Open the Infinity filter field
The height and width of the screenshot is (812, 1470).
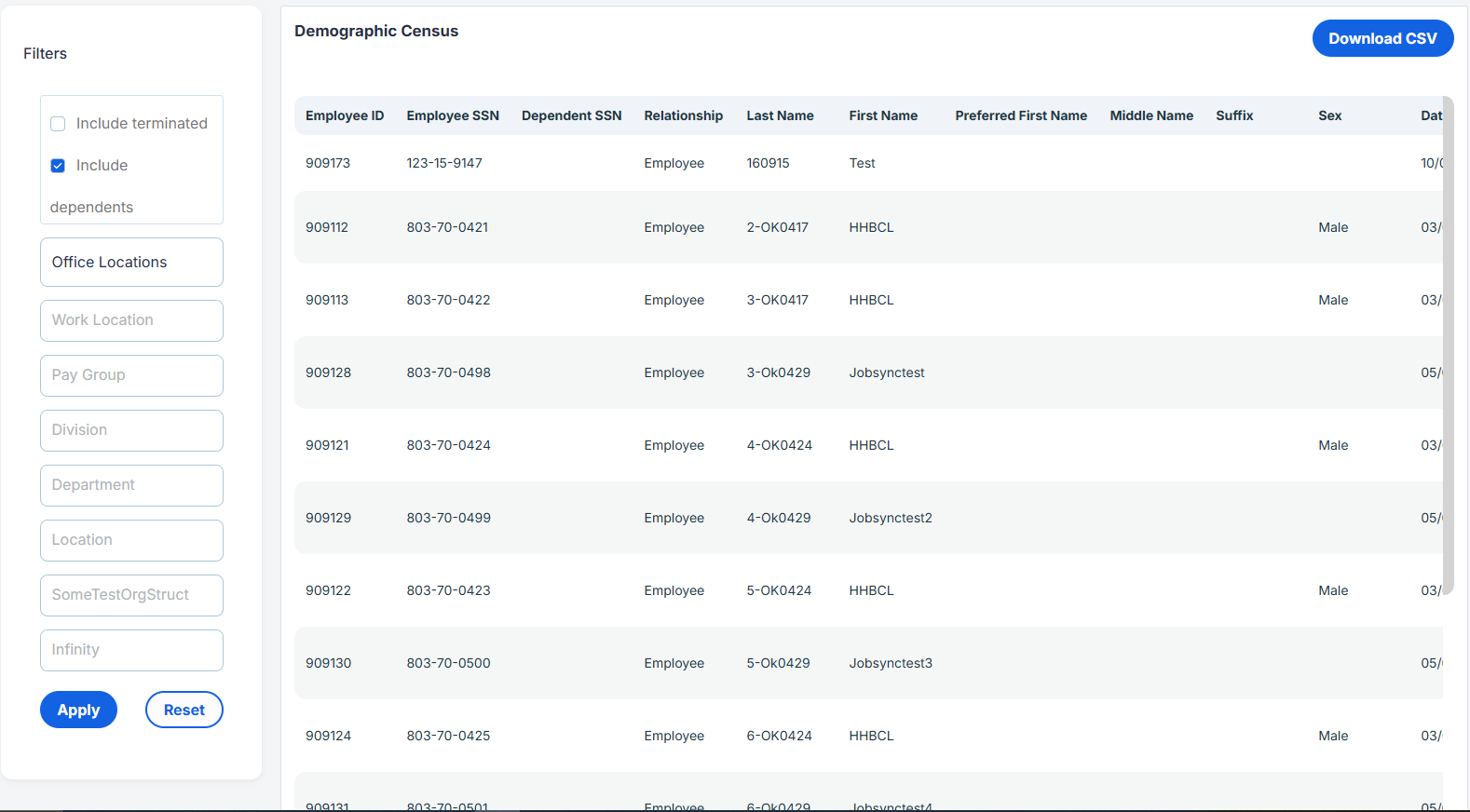131,650
